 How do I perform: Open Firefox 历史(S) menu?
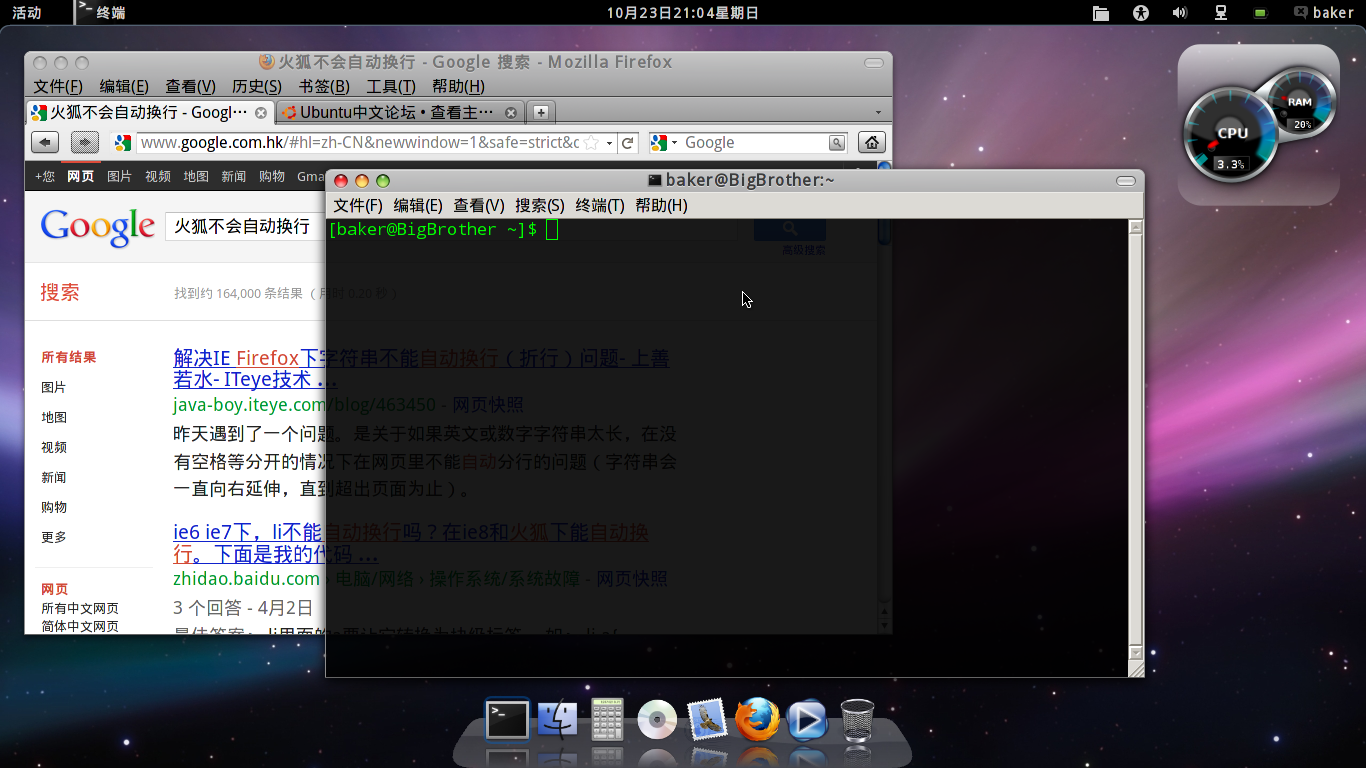pyautogui.click(x=257, y=87)
